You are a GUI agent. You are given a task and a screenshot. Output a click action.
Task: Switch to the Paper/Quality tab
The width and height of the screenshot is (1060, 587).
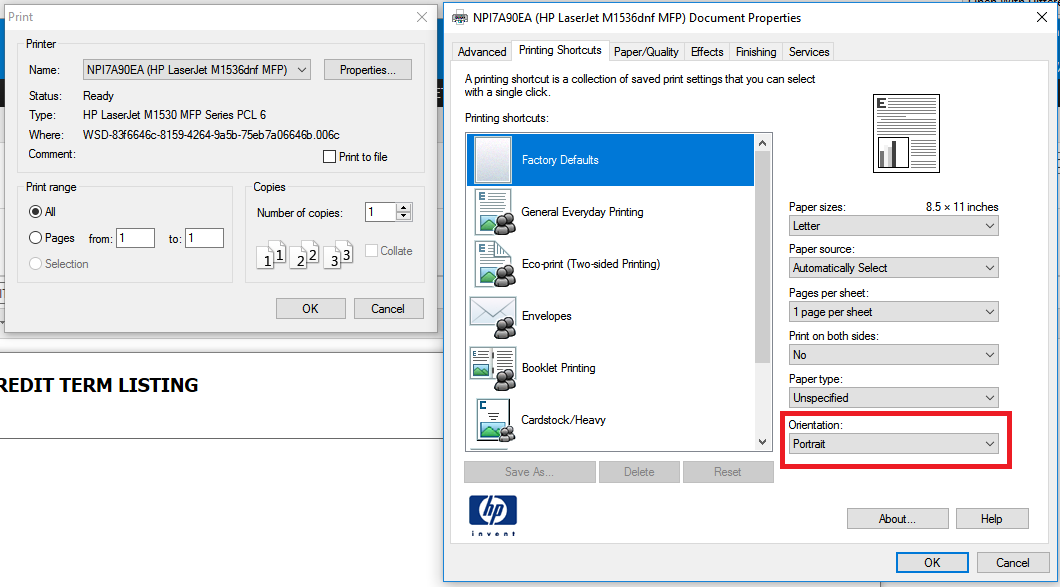coord(646,51)
